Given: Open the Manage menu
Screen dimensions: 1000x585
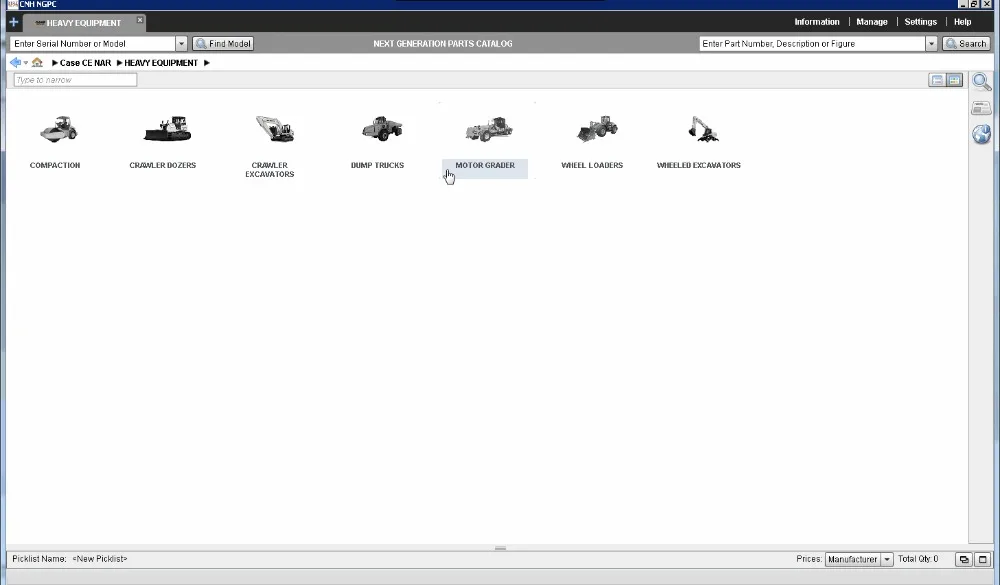Looking at the screenshot, I should coord(872,22).
